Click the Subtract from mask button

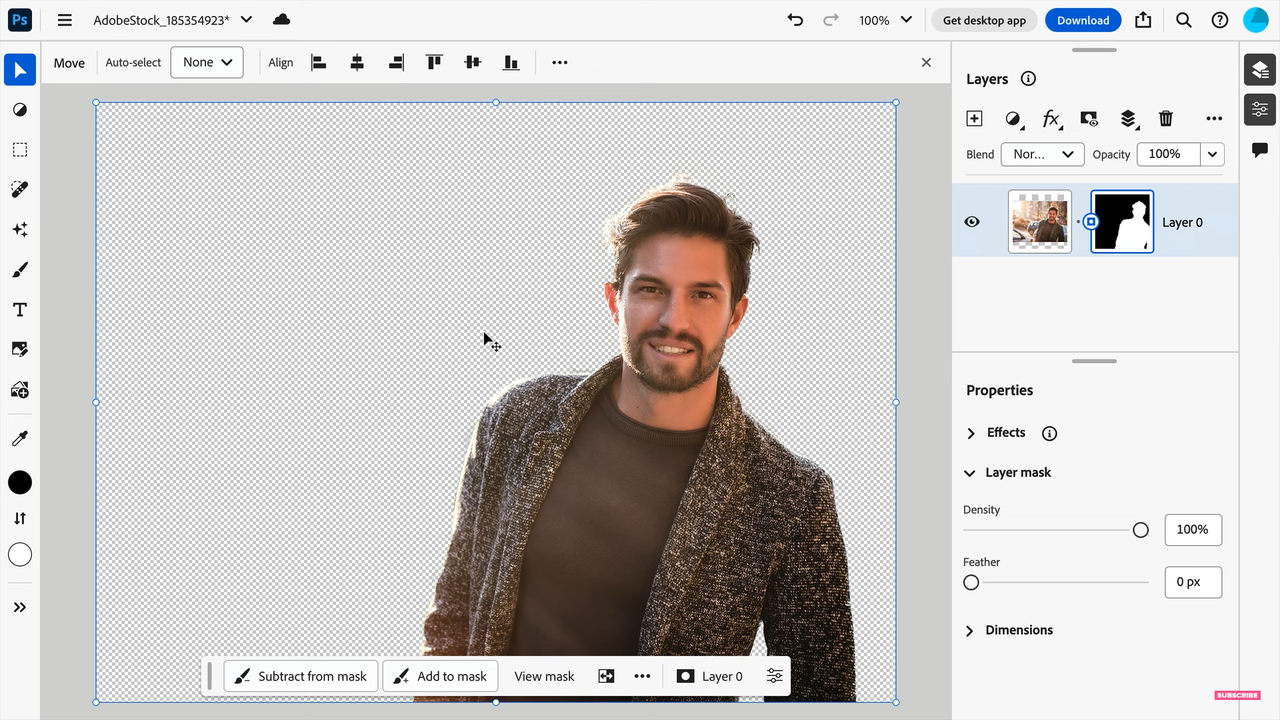301,676
